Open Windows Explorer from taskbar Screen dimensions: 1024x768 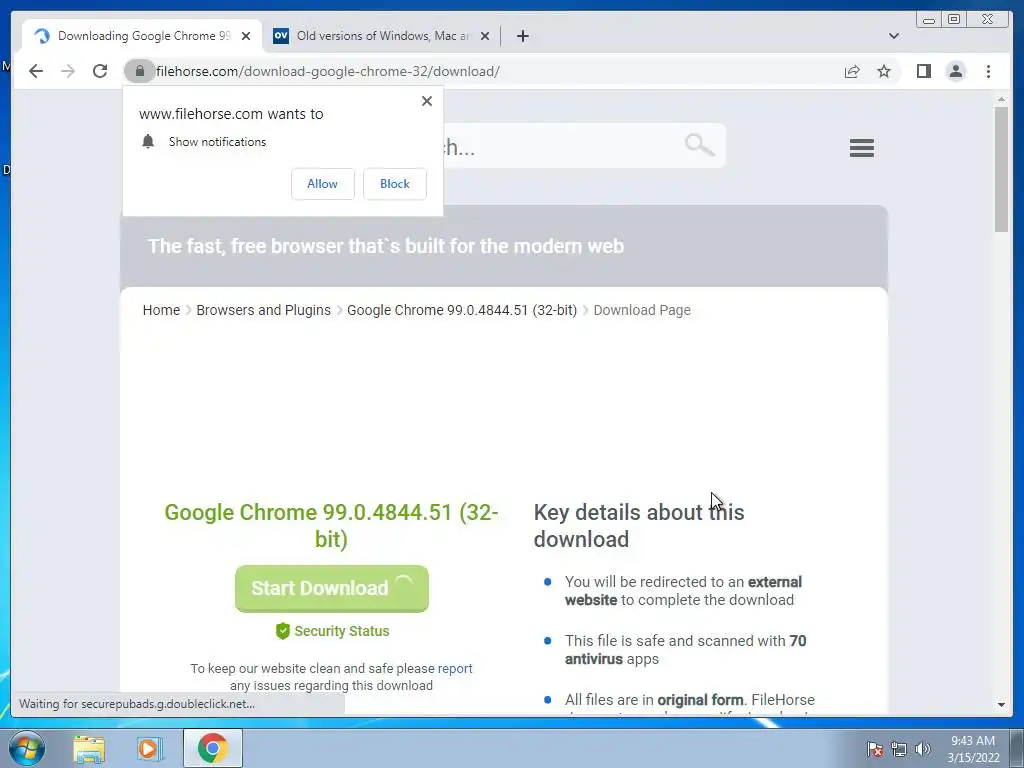coord(89,749)
